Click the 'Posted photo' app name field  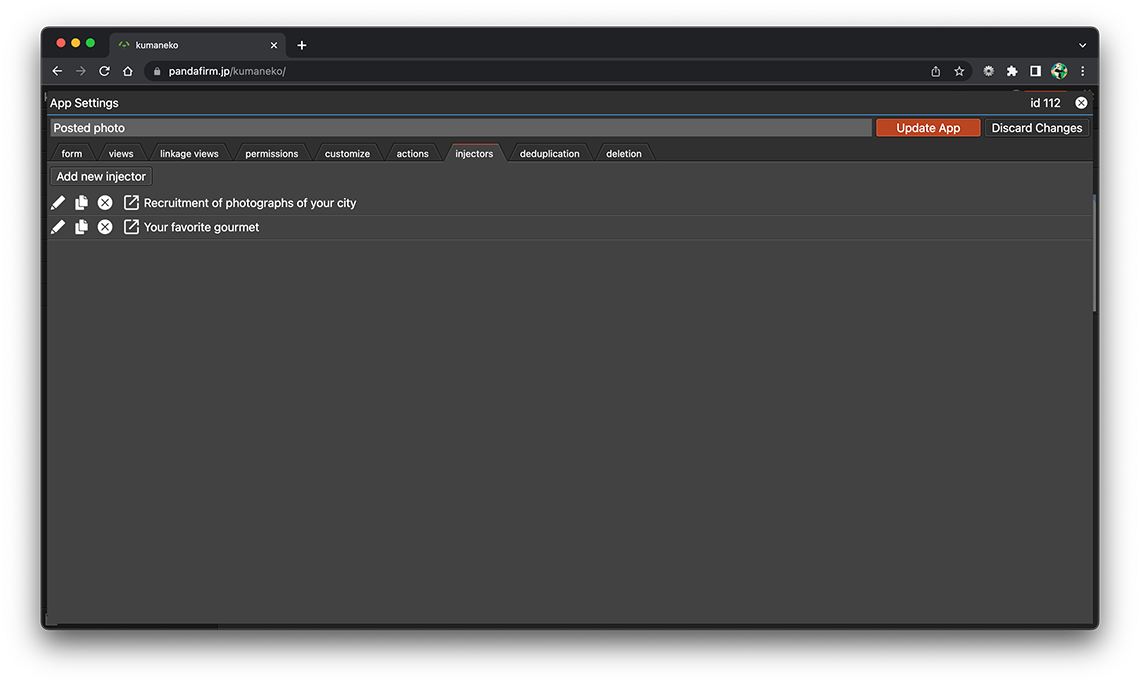pyautogui.click(x=460, y=128)
